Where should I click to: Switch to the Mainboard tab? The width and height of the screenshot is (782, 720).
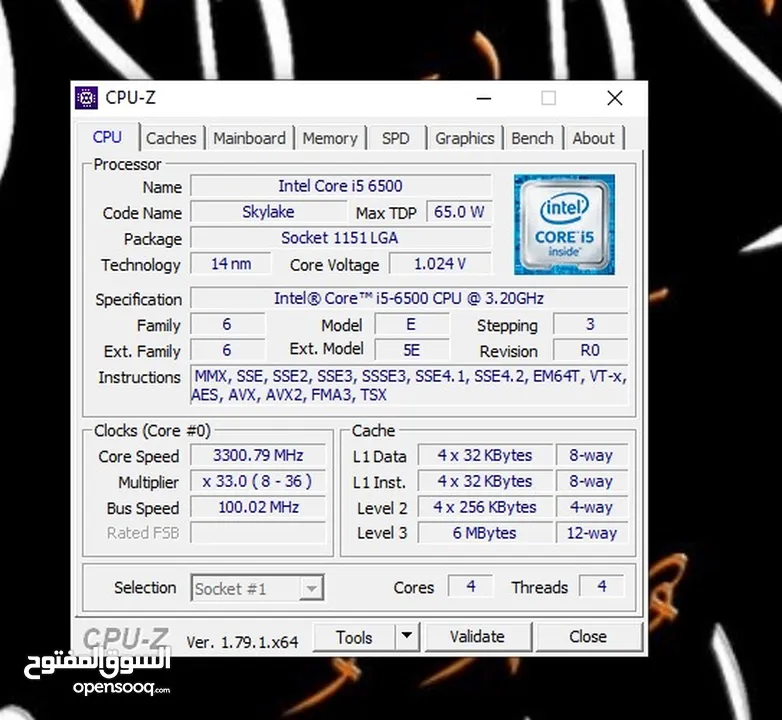[249, 138]
